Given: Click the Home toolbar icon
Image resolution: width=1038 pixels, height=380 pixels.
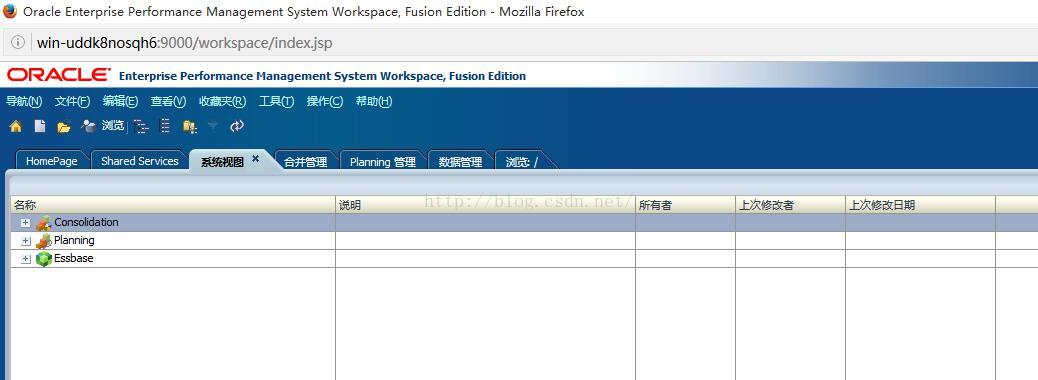Looking at the screenshot, I should (15, 126).
